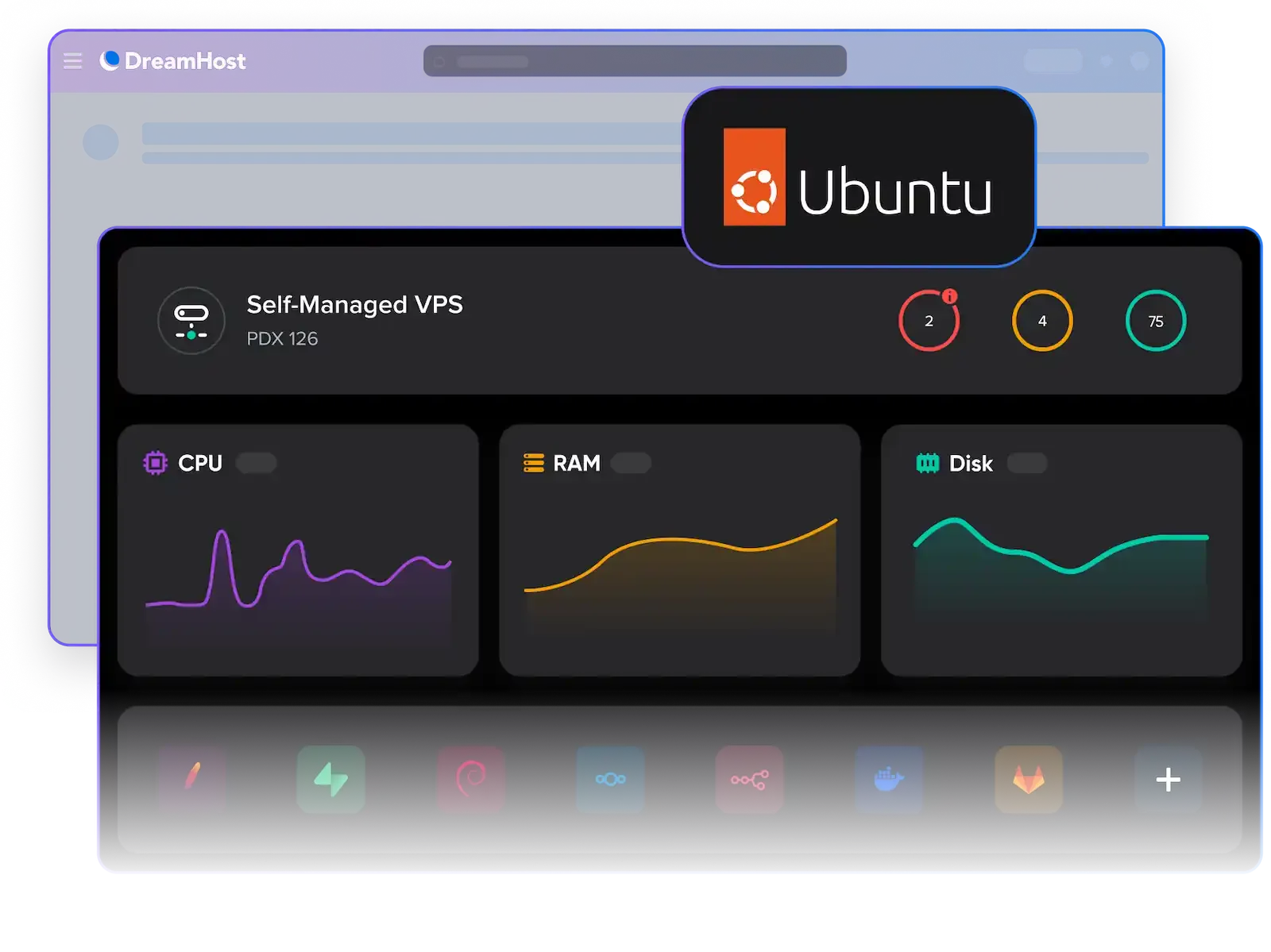Select the Self-Managed VPS title
The width and height of the screenshot is (1271, 952).
pos(354,305)
